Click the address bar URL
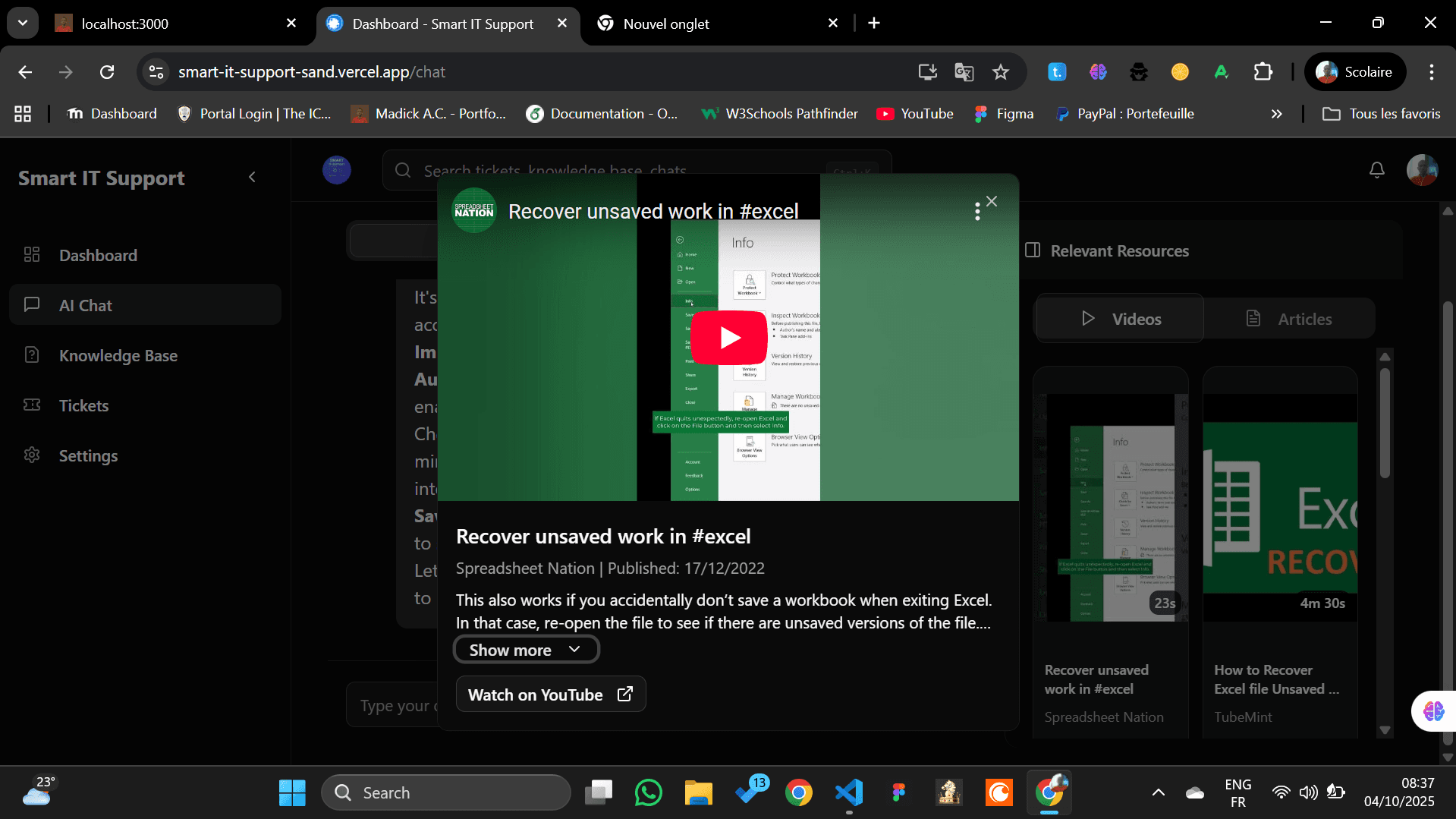Image resolution: width=1456 pixels, height=819 pixels. (312, 72)
